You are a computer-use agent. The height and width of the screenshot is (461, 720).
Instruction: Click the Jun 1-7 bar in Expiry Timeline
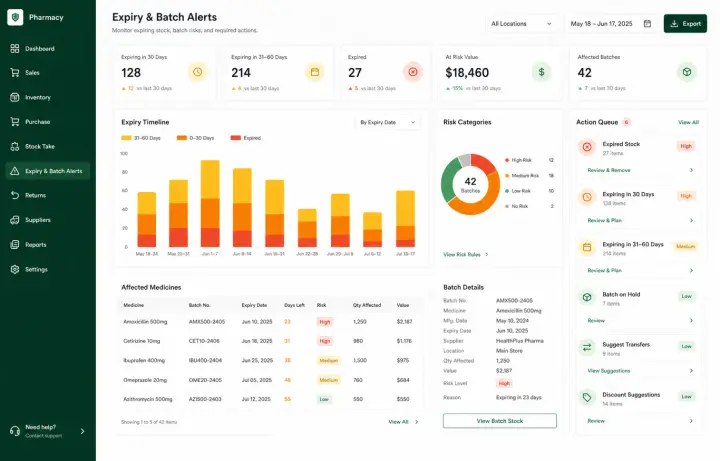click(x=210, y=203)
